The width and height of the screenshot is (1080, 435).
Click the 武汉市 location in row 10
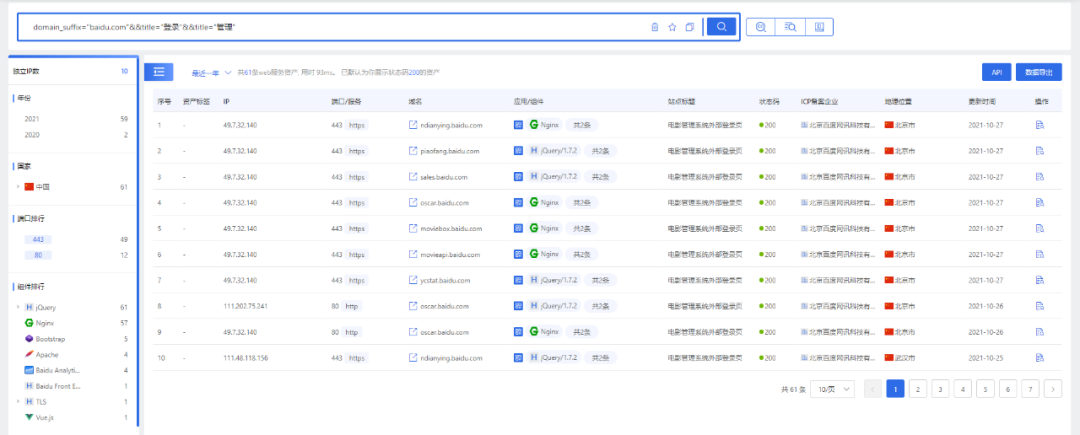(906, 357)
